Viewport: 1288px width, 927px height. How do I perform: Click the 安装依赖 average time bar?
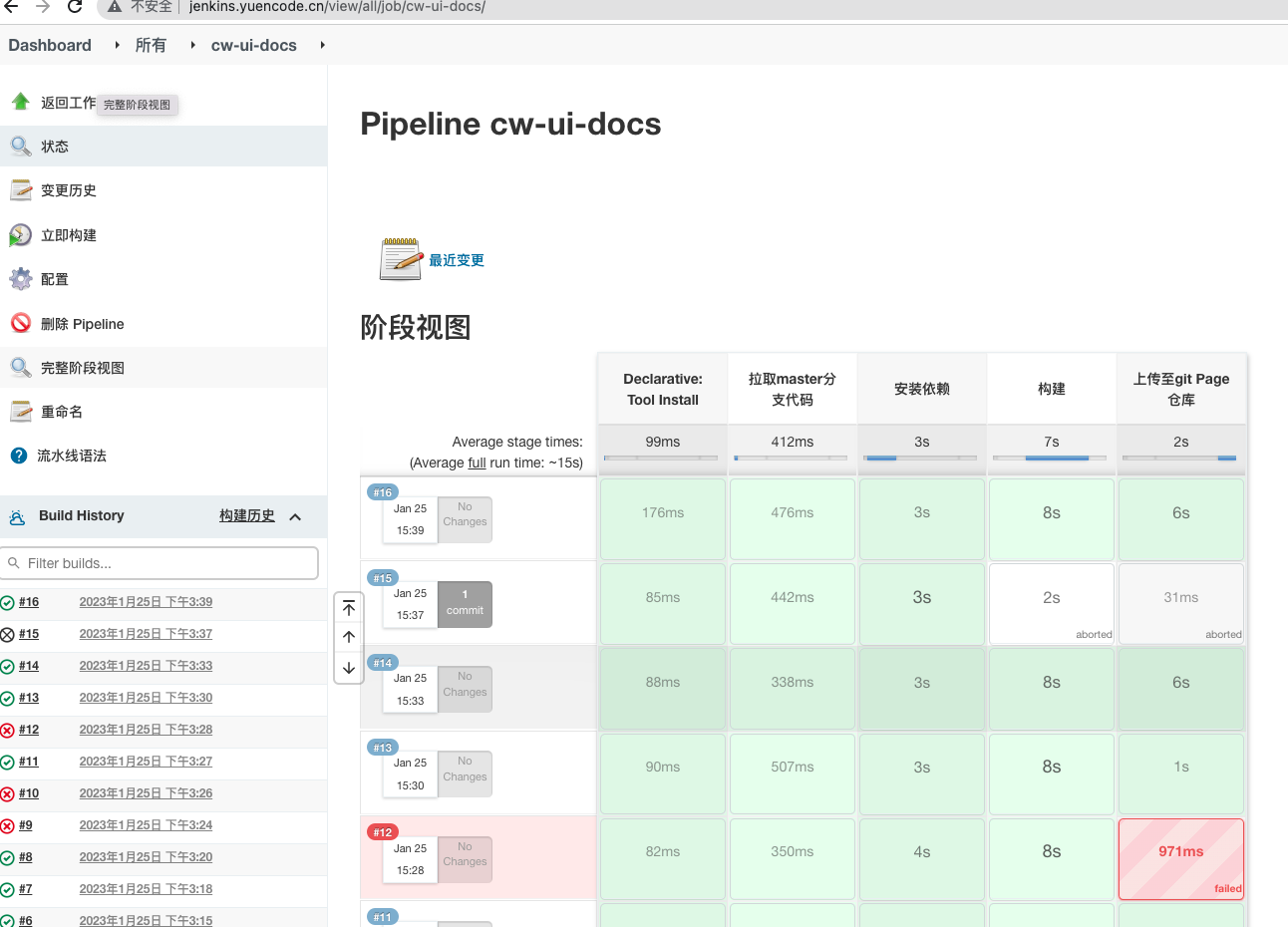point(922,459)
